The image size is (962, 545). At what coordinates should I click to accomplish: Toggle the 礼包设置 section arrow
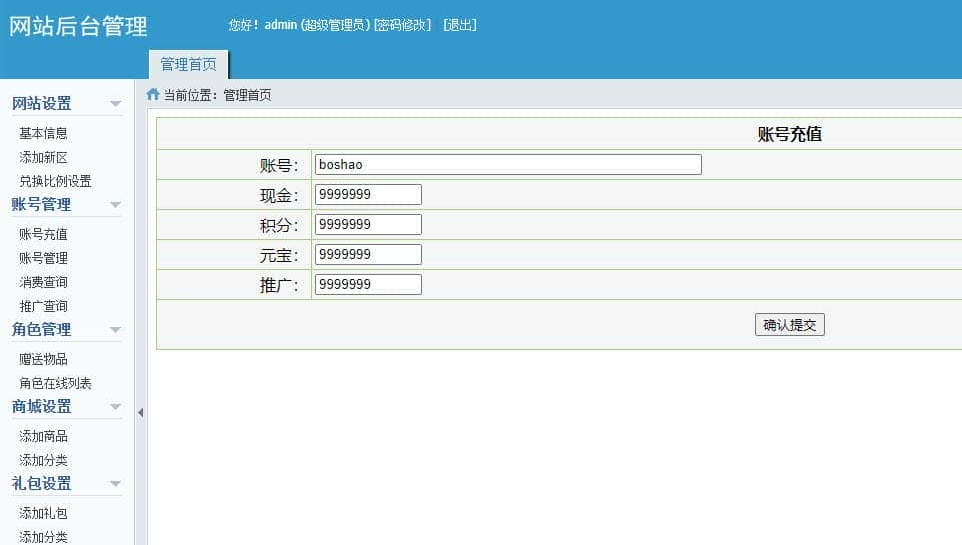(x=115, y=484)
